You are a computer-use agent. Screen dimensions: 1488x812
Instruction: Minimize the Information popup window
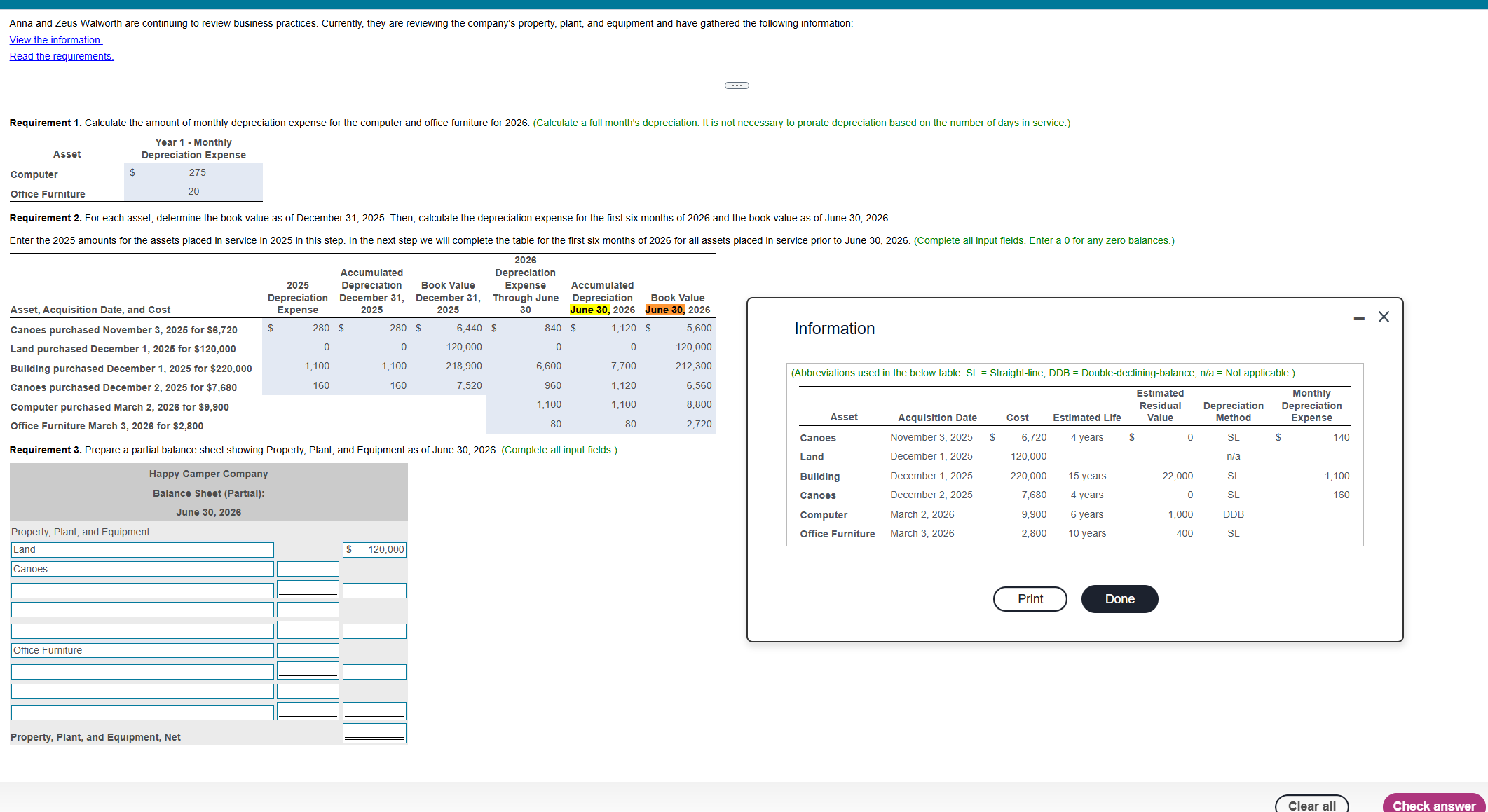[1359, 318]
